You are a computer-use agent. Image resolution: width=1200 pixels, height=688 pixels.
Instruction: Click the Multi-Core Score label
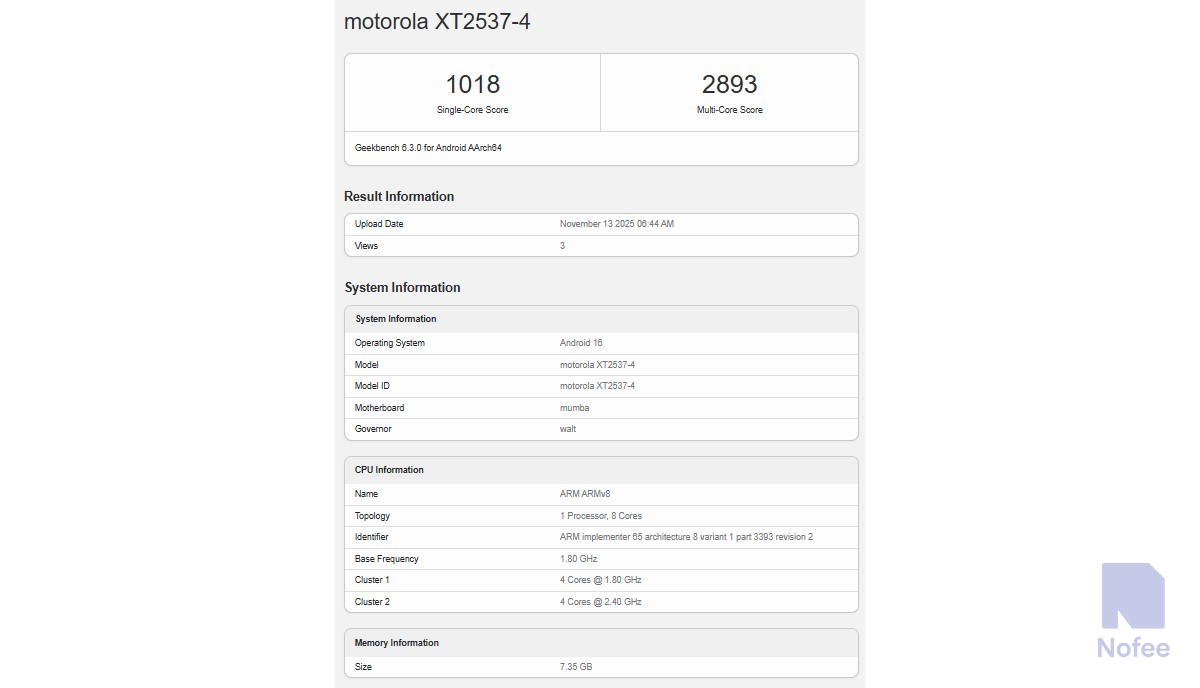(729, 110)
